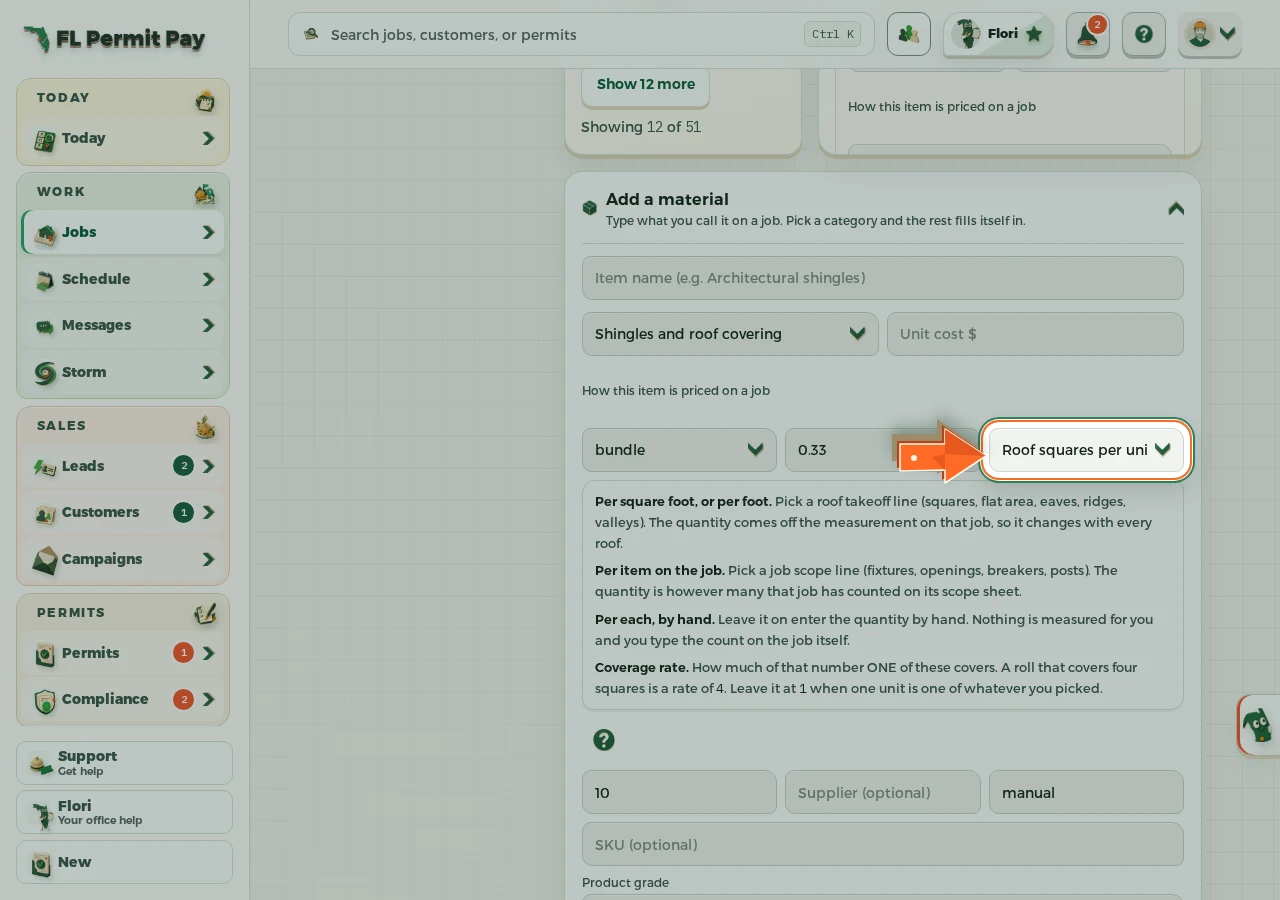Viewport: 1280px width, 900px height.
Task: Open the user avatar menu
Action: 1210,34
